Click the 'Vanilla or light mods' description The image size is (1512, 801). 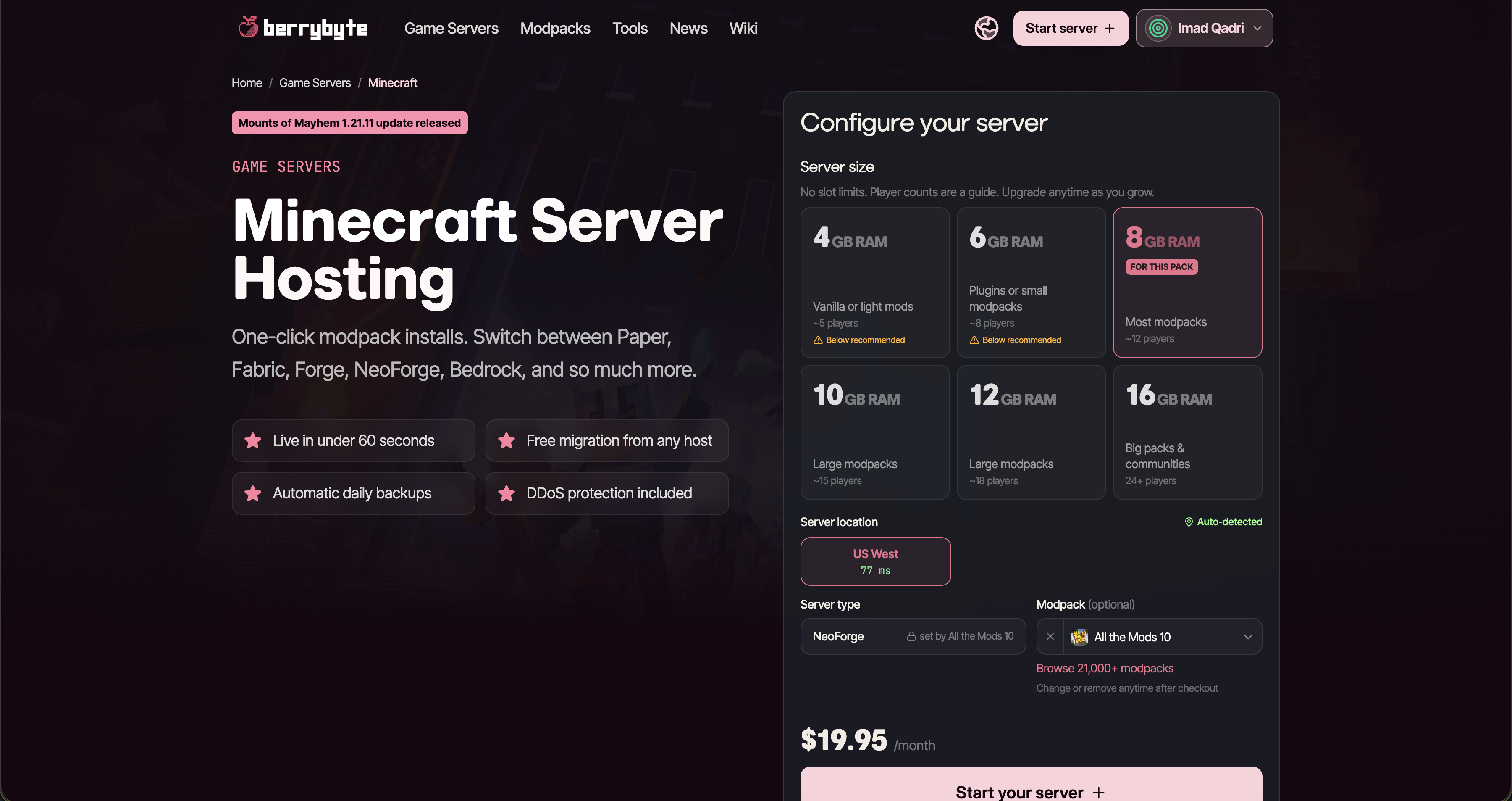(x=863, y=306)
